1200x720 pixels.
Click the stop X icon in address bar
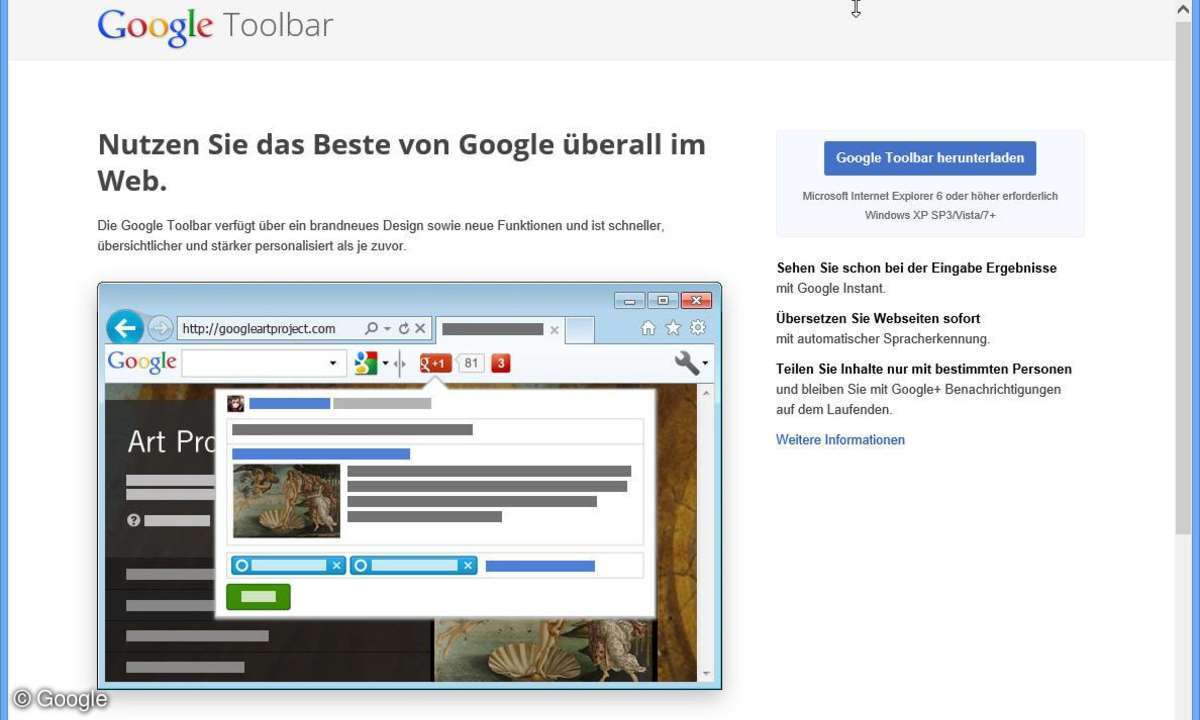pyautogui.click(x=420, y=328)
